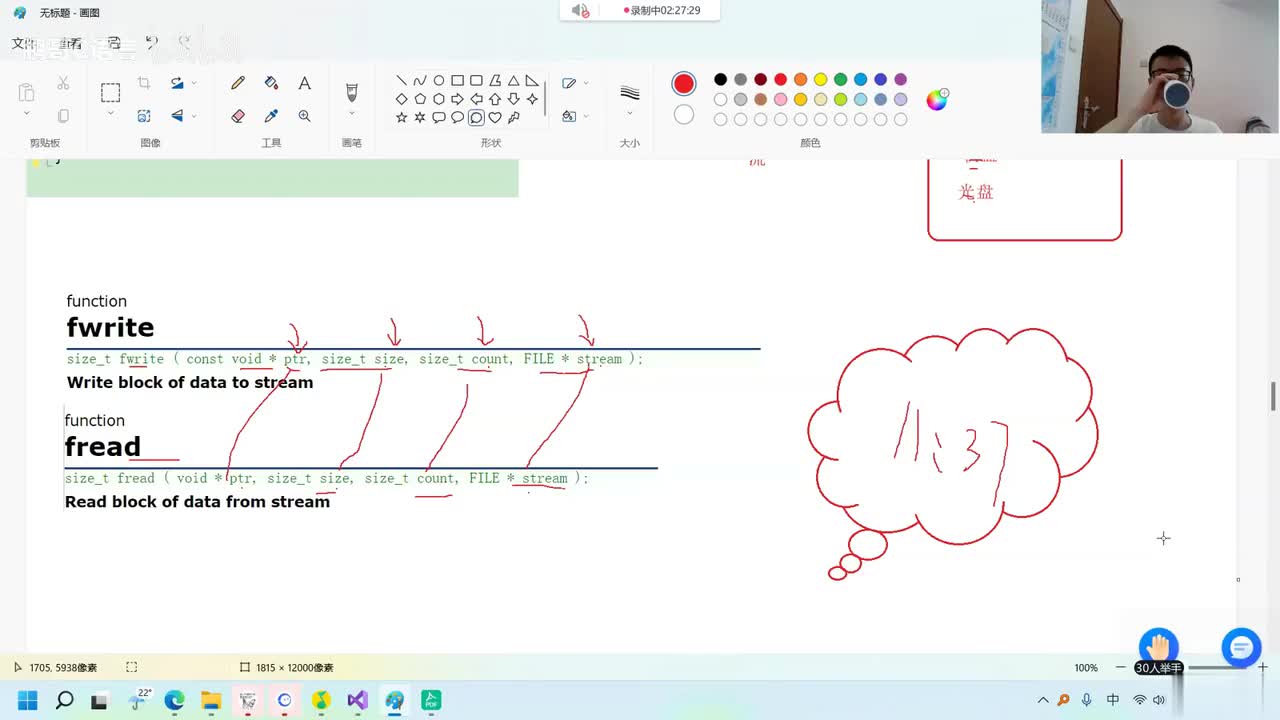Click the 100% zoom level text
This screenshot has width=1280, height=720.
(1086, 667)
